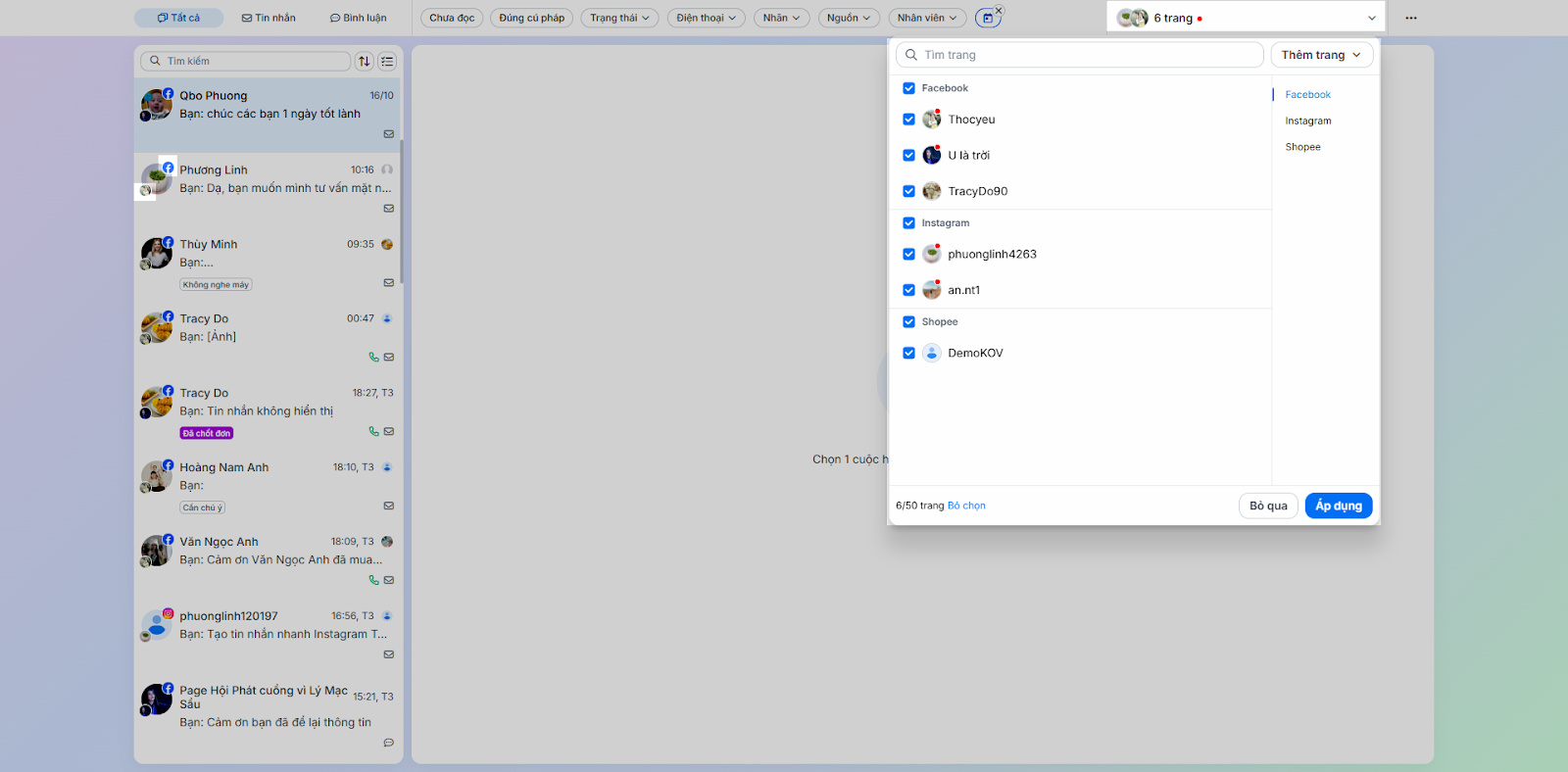The image size is (1568, 772).
Task: Expand the Nhân viên filter dropdown
Action: click(927, 18)
